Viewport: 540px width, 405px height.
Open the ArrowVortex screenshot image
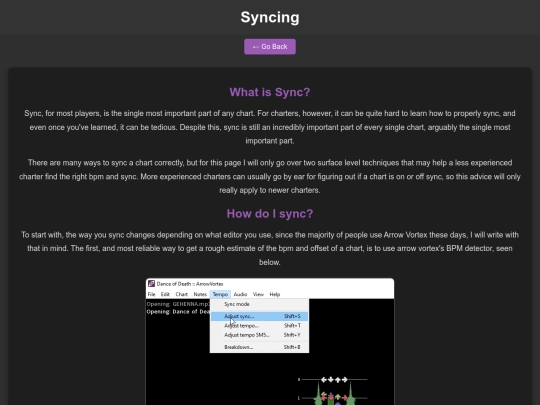[270, 342]
